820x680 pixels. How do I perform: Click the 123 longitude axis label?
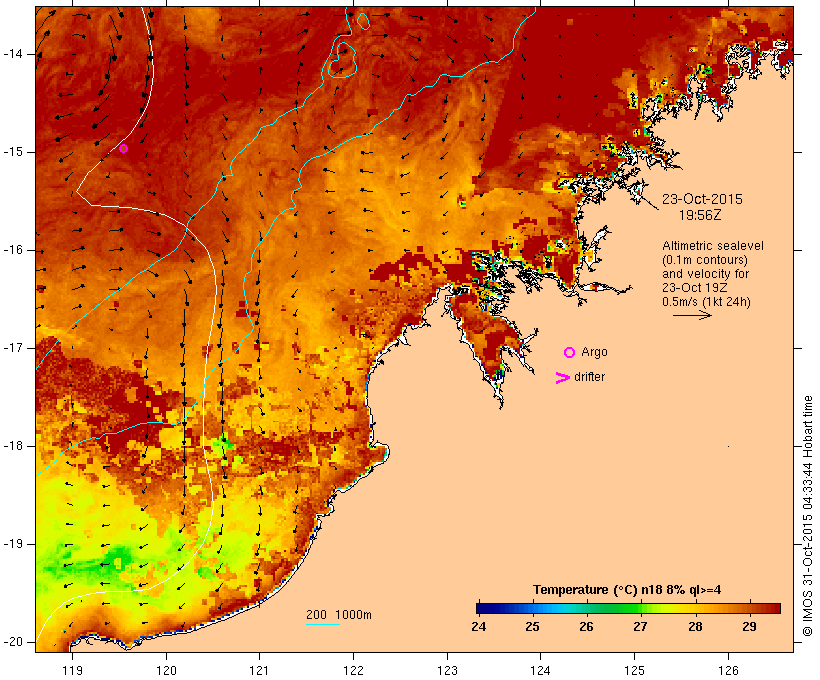point(447,671)
